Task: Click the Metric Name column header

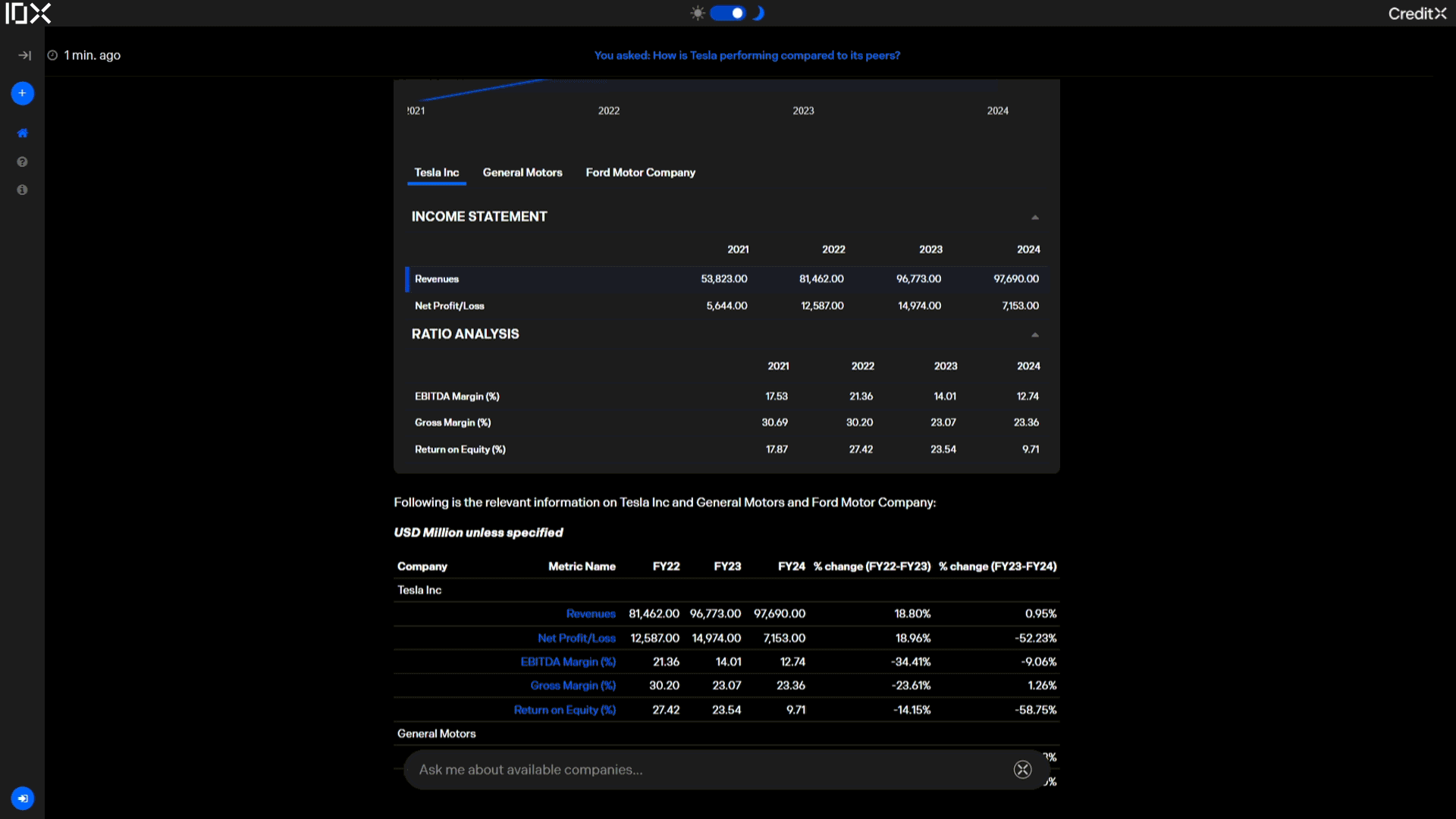Action: pyautogui.click(x=582, y=566)
